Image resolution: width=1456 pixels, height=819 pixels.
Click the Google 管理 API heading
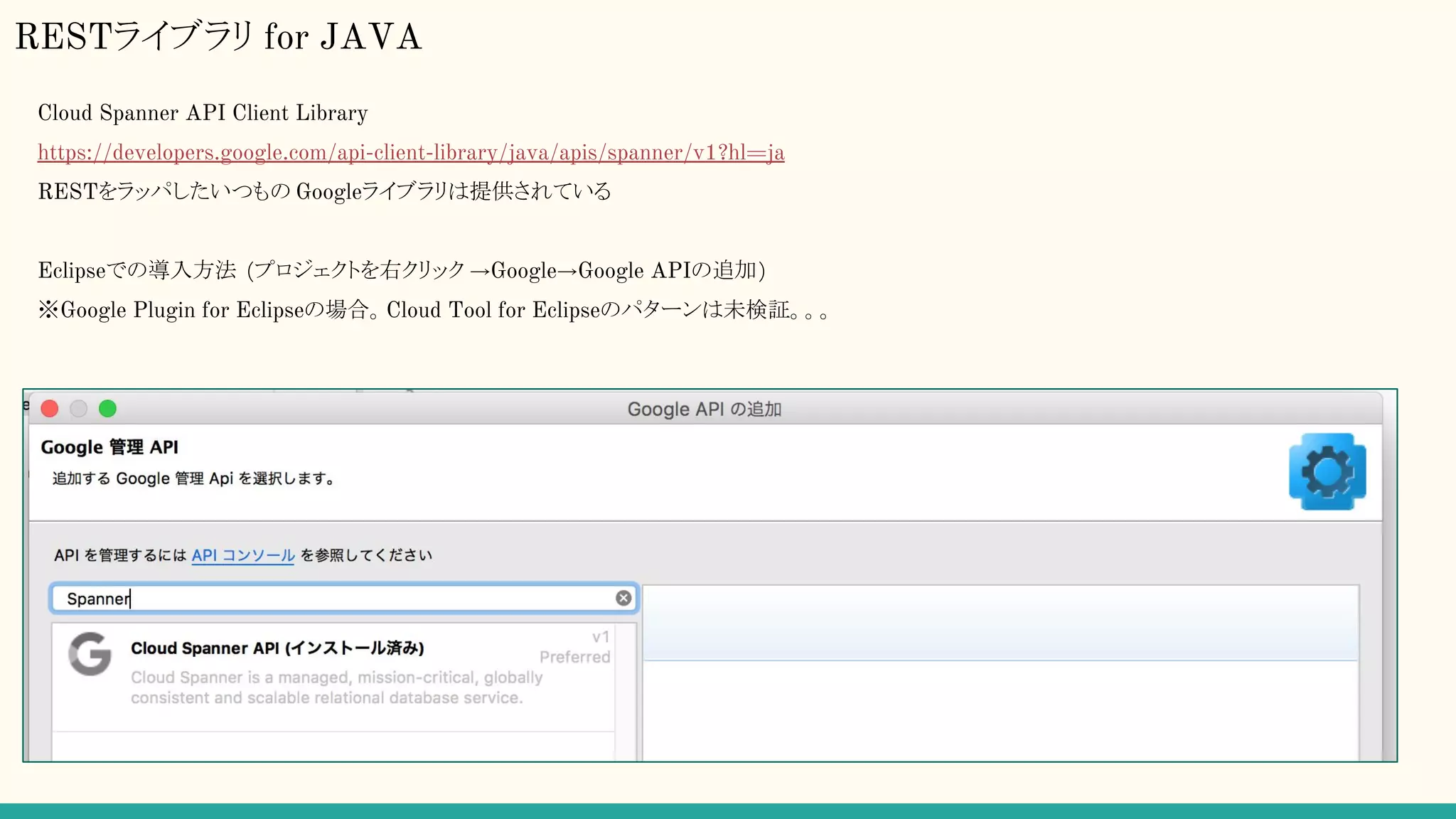pos(109,447)
